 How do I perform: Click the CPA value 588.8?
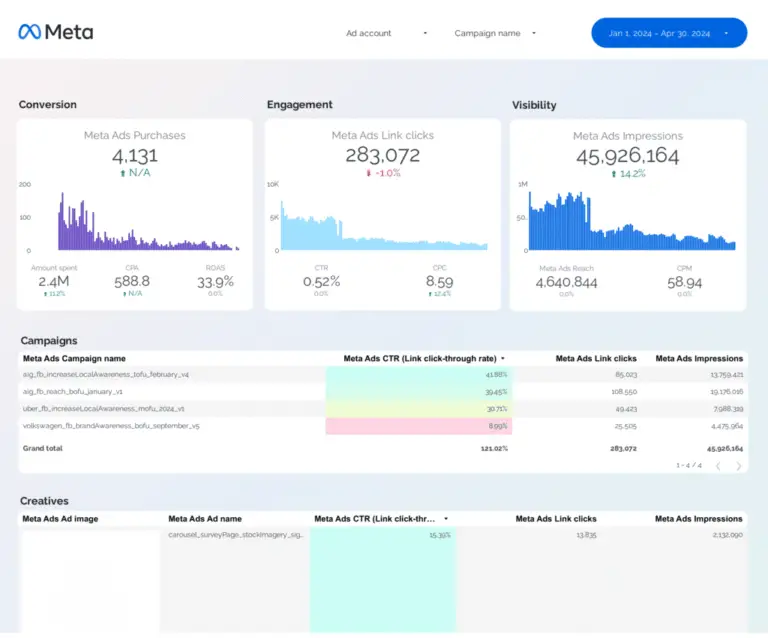pyautogui.click(x=132, y=281)
